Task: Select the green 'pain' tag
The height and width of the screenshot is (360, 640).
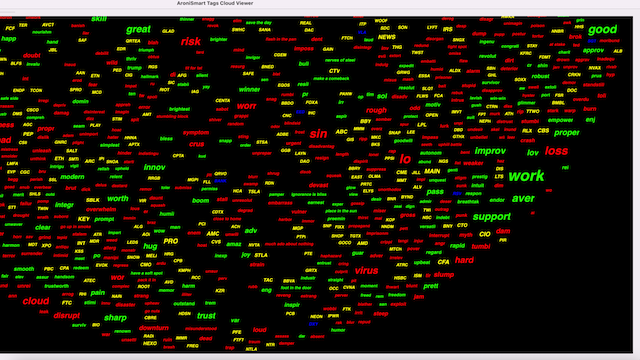Action: (x=98, y=293)
